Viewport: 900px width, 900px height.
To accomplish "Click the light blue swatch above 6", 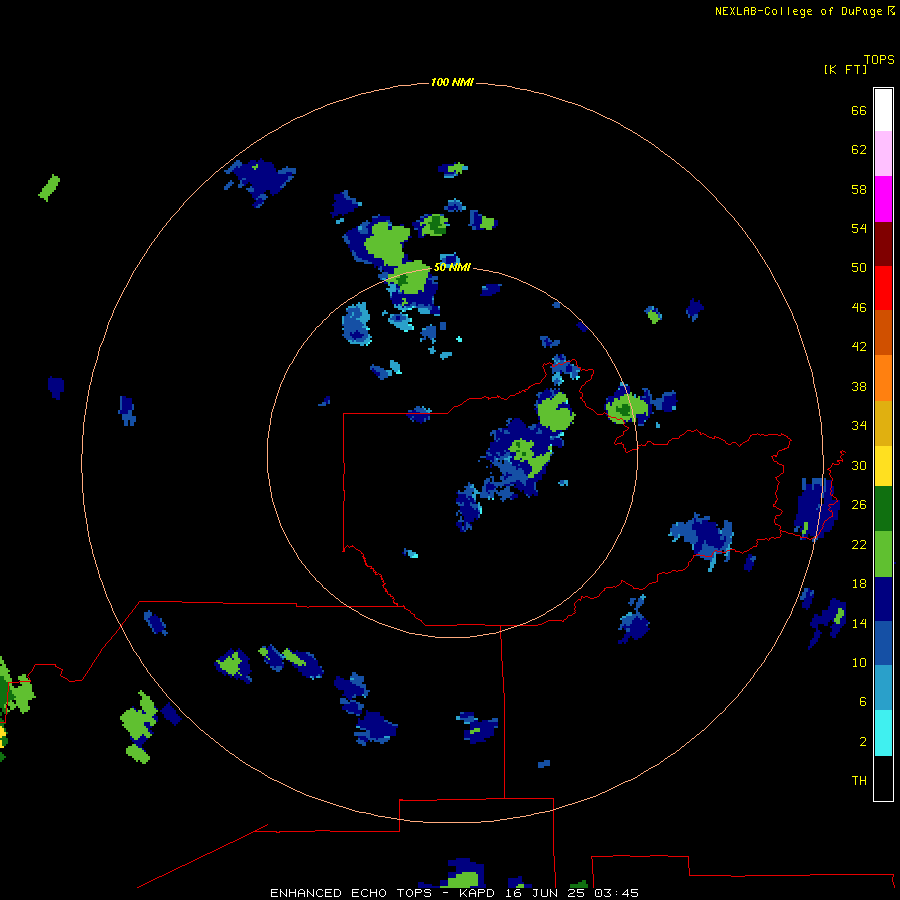I will pos(883,688).
